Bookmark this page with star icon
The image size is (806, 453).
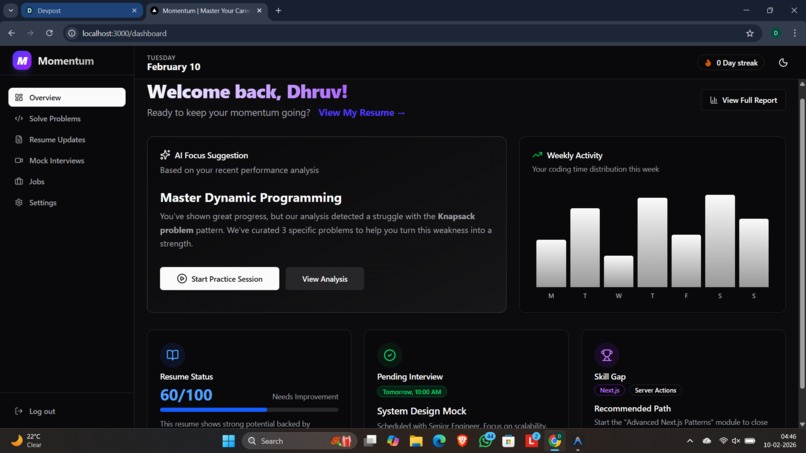coord(749,33)
